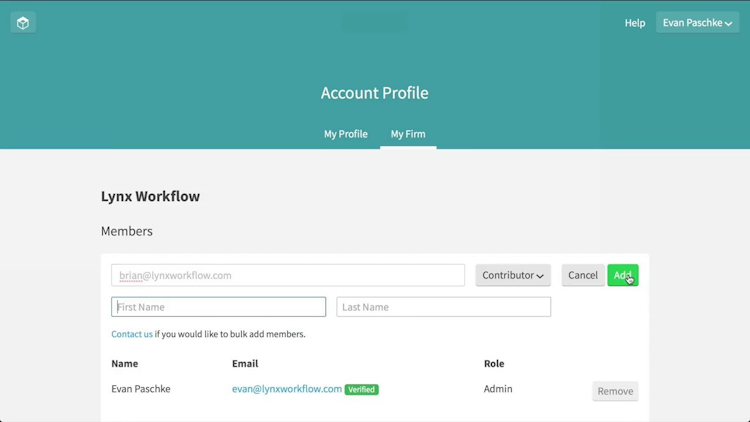750x422 pixels.
Task: Click into the First Name field
Action: click(x=218, y=307)
